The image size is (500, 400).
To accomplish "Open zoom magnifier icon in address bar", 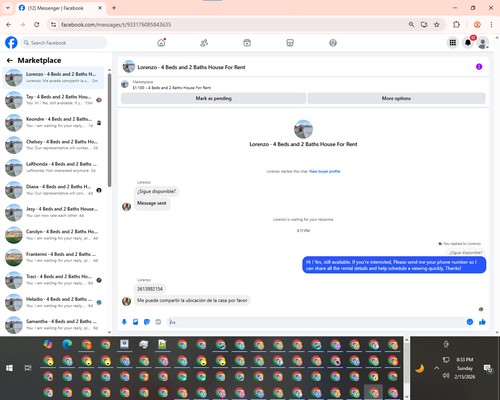I will coord(412,25).
